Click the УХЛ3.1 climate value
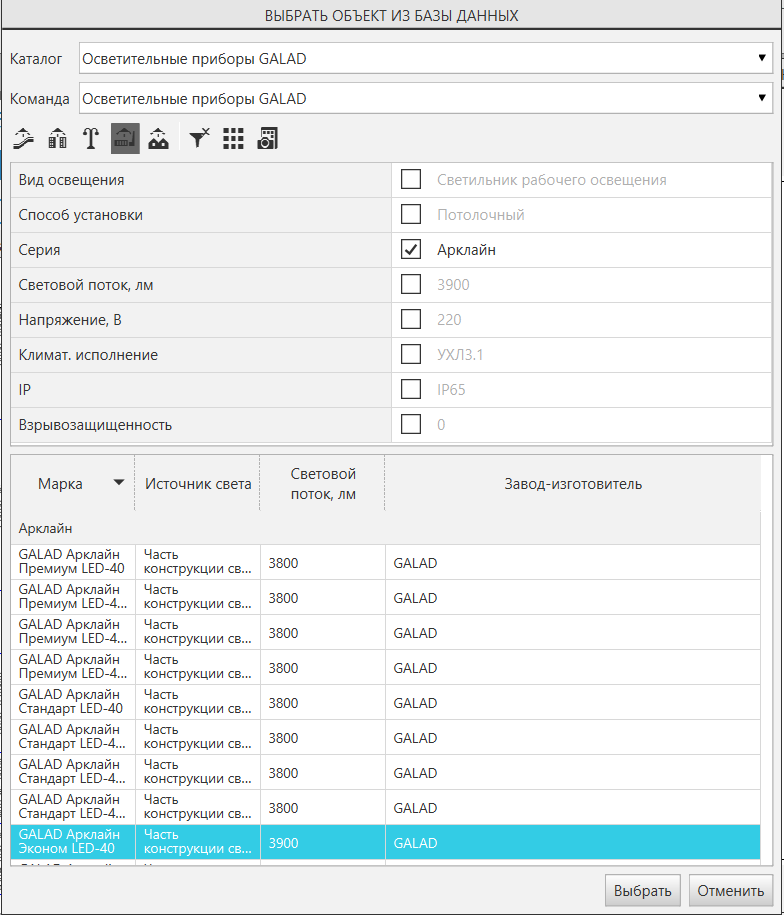 click(x=460, y=355)
